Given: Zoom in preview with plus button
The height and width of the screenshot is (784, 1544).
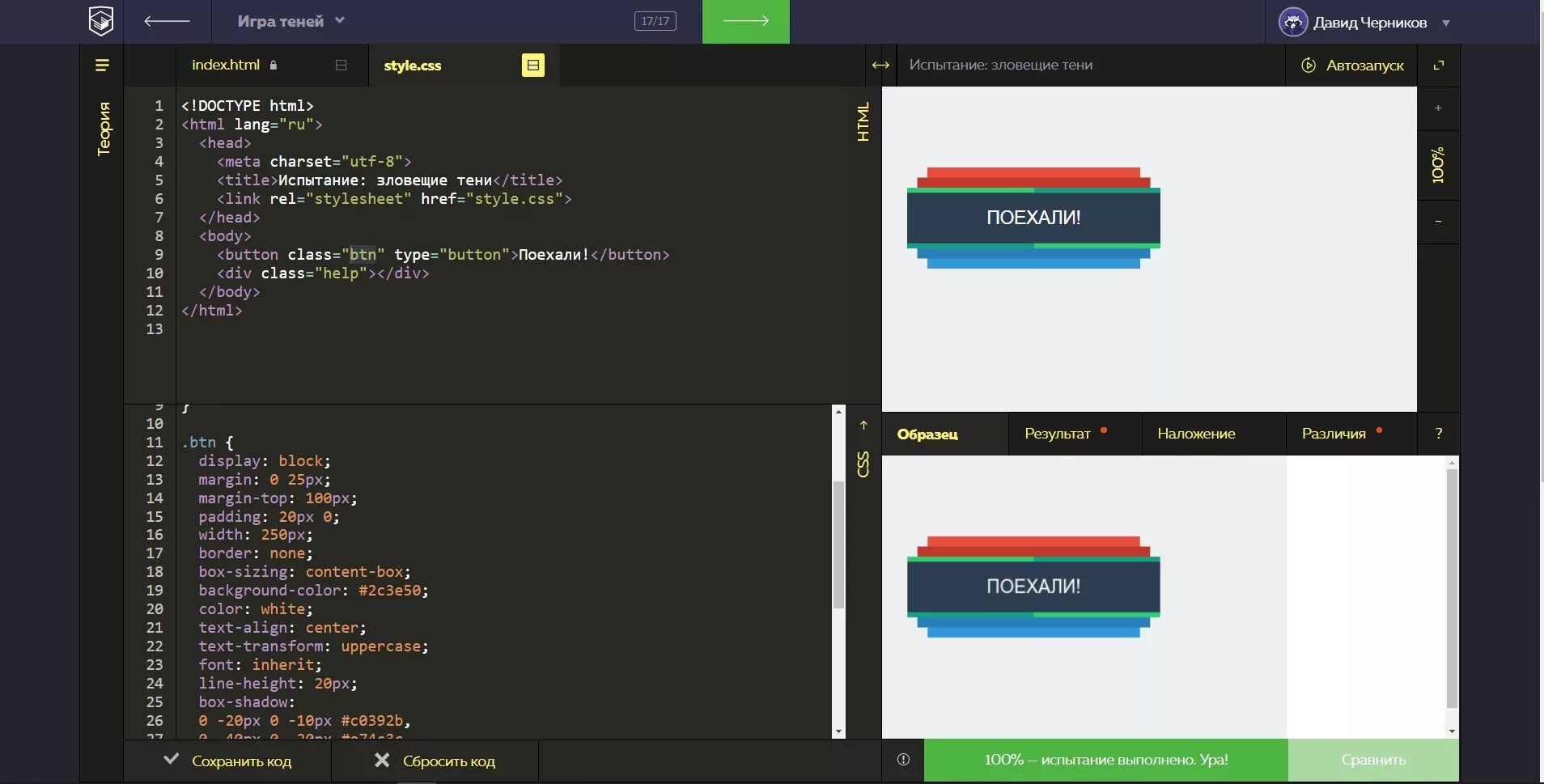Looking at the screenshot, I should (1438, 108).
